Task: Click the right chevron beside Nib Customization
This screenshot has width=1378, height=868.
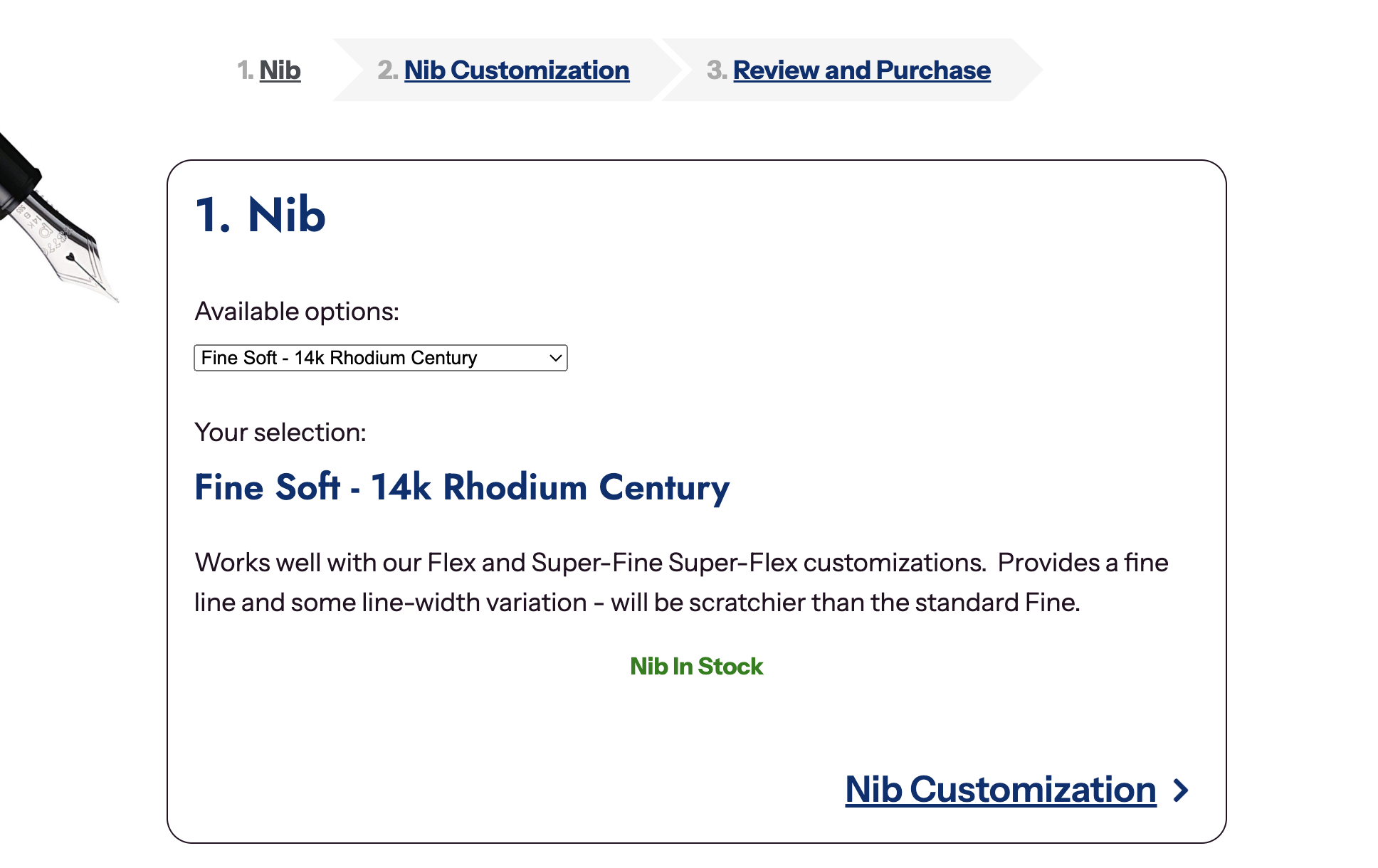Action: click(x=1182, y=790)
